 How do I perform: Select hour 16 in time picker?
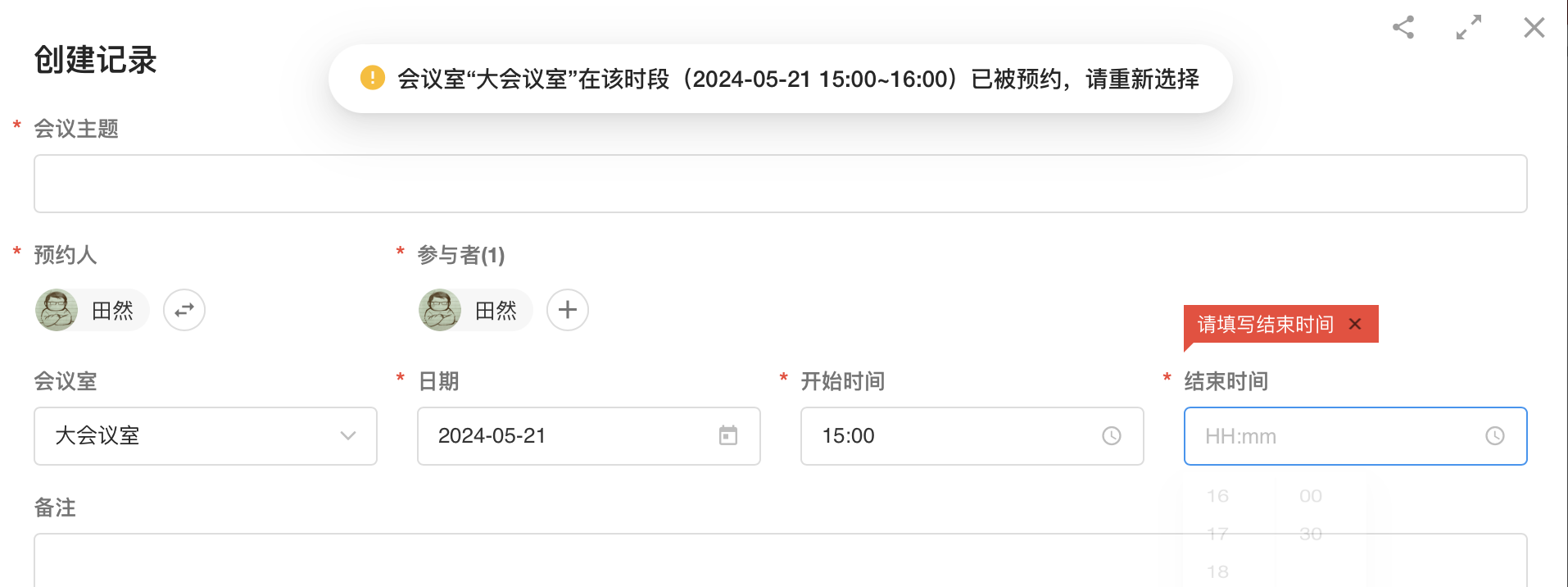click(x=1217, y=496)
